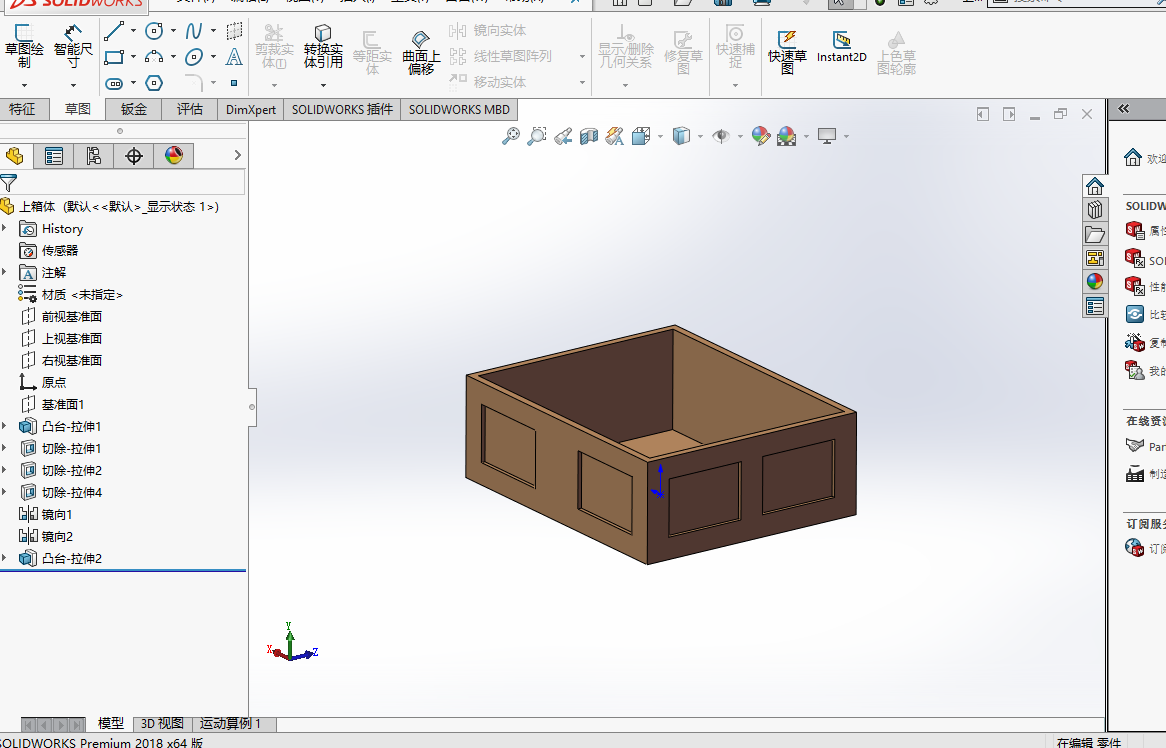Viewport: 1166px width, 748px height.
Task: Open the Apply Scene dropdown arrow
Action: (x=806, y=137)
